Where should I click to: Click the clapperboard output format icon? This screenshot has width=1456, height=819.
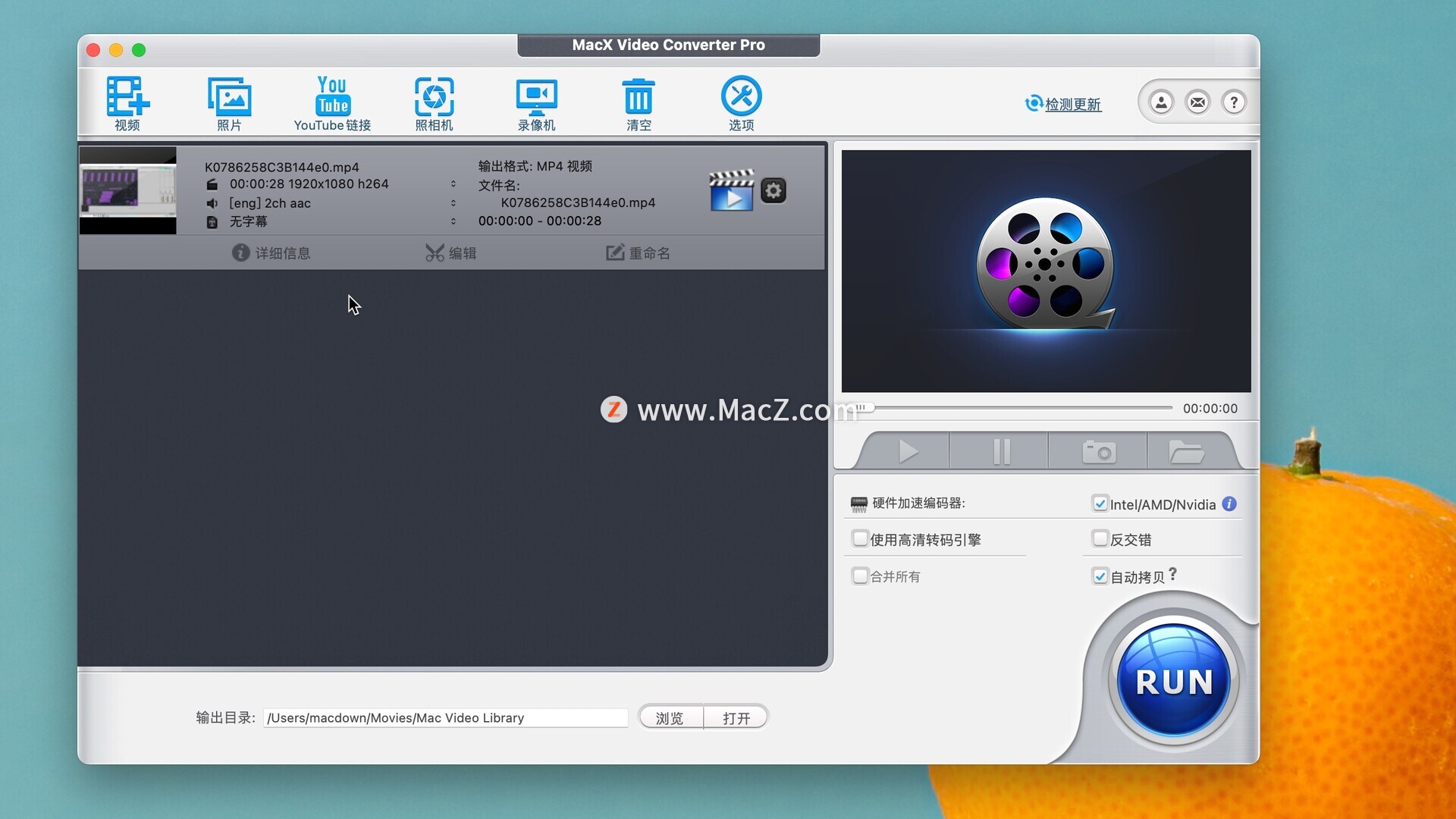pos(731,190)
